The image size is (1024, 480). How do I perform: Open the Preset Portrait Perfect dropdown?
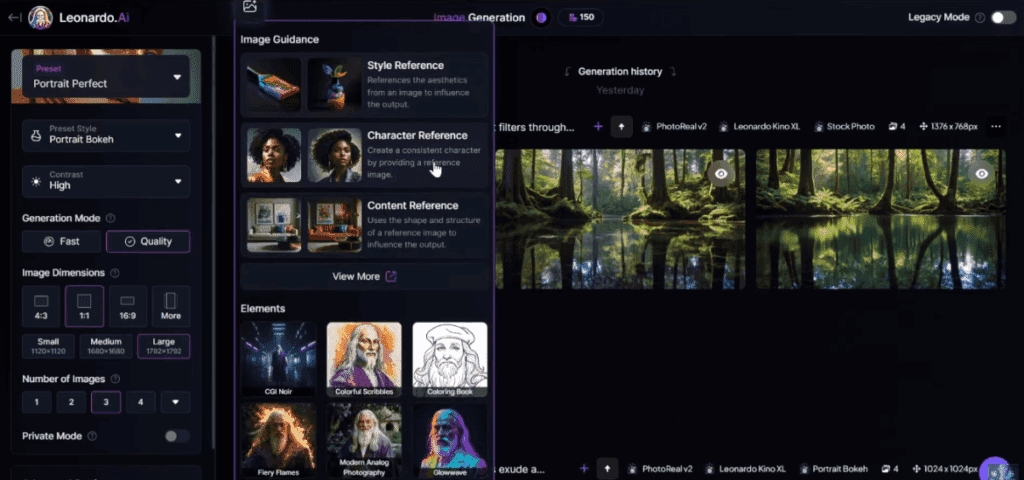(106, 77)
